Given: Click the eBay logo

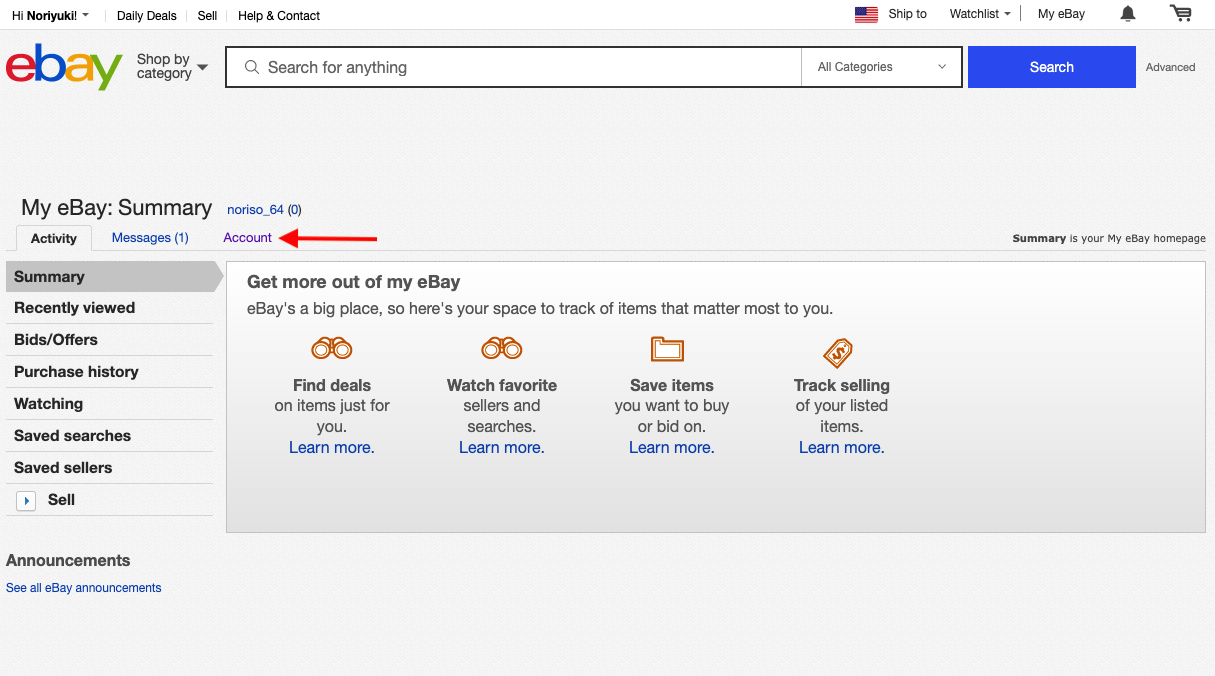Looking at the screenshot, I should (64, 67).
